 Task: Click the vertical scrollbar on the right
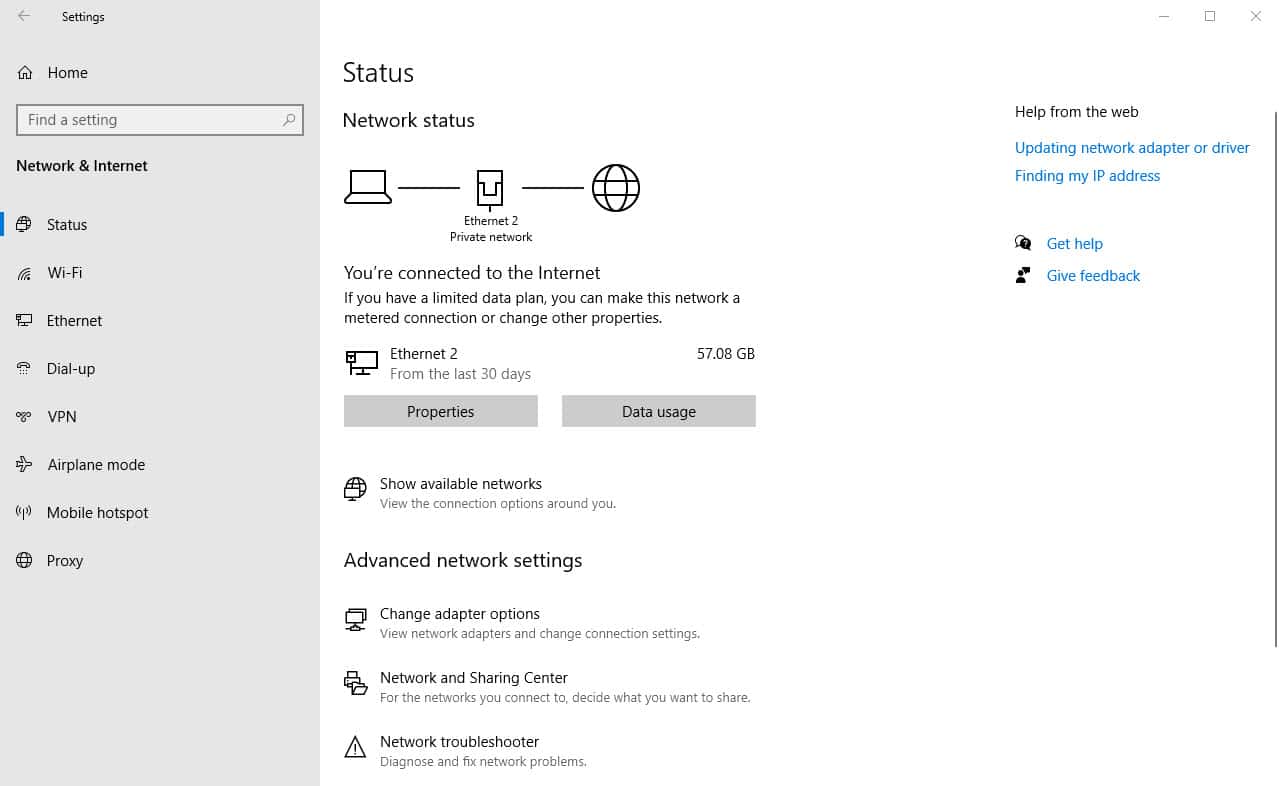pyautogui.click(x=1275, y=378)
